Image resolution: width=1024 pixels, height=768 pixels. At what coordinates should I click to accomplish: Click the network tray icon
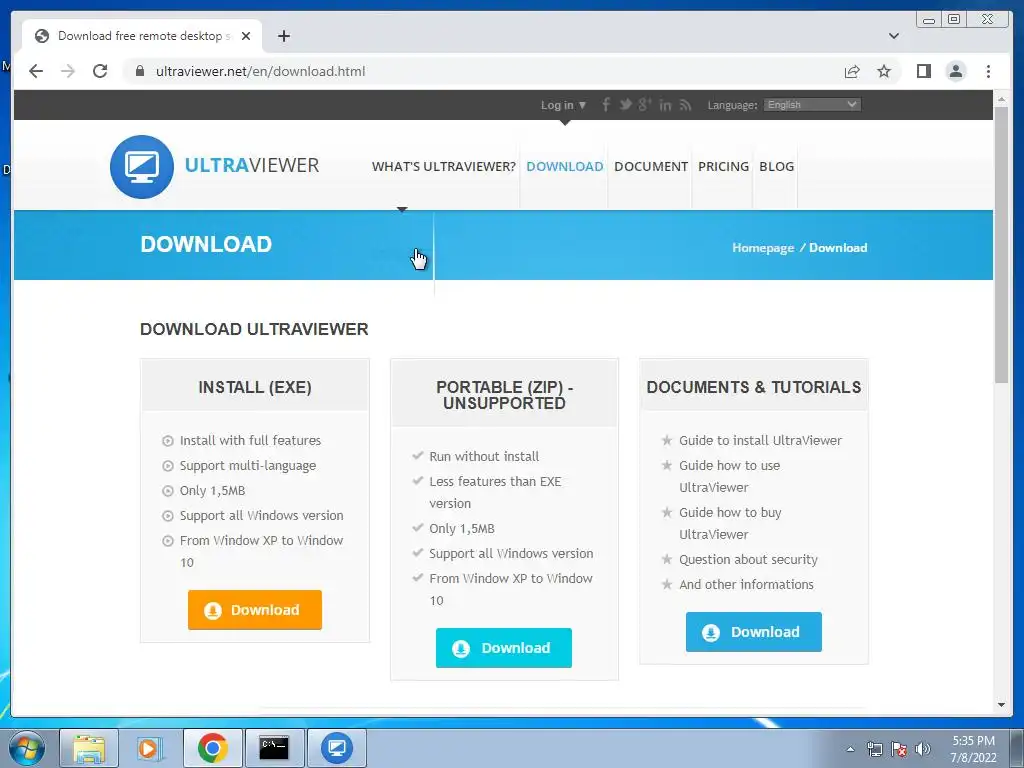[x=874, y=749]
